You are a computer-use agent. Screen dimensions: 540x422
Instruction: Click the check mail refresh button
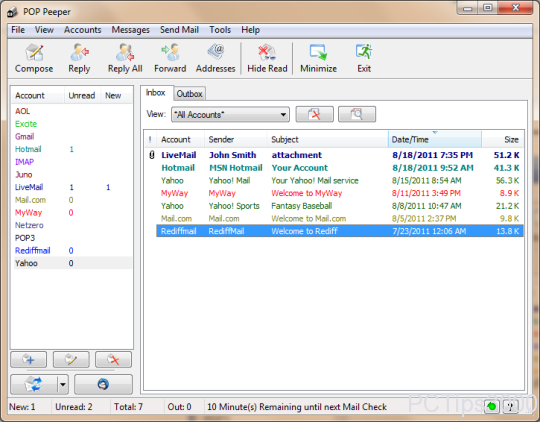click(x=33, y=384)
